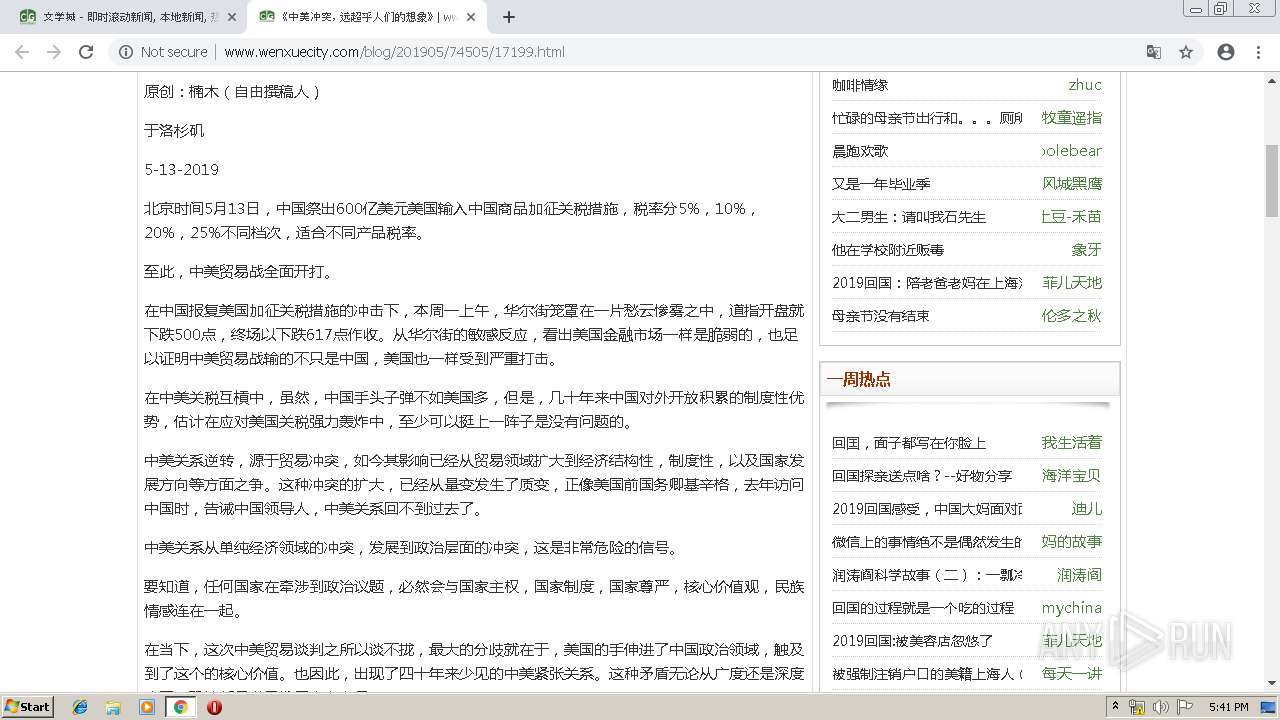Open author link 润涛阎
The height and width of the screenshot is (720, 1280).
point(1080,575)
